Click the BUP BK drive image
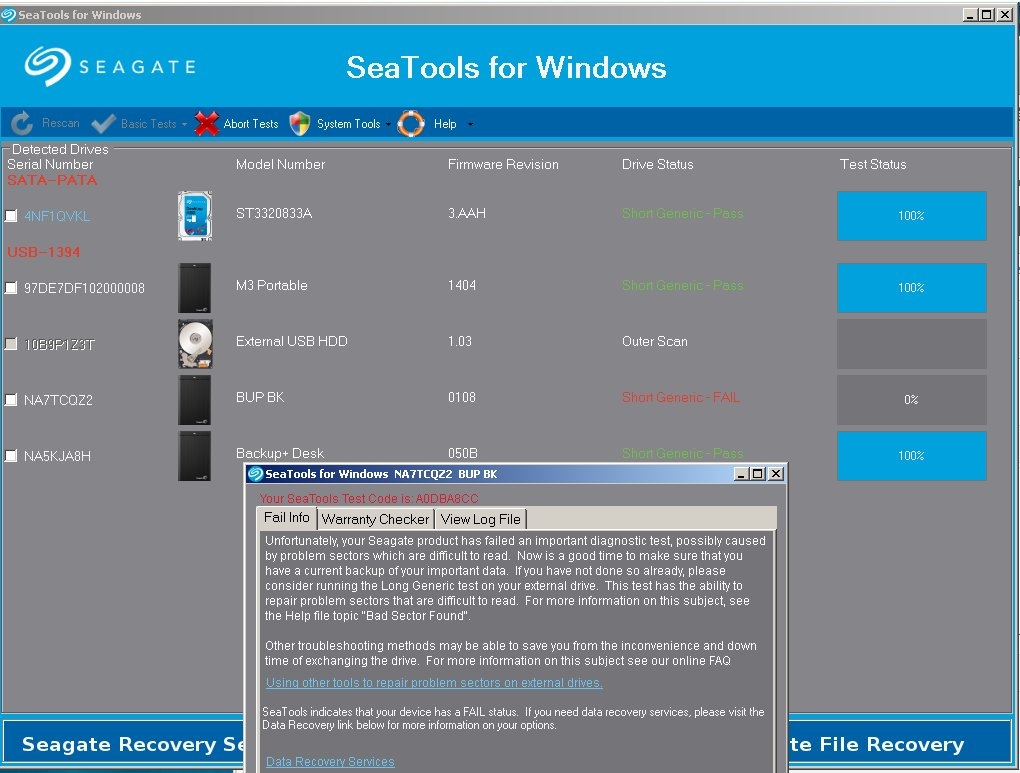This screenshot has height=773, width=1020. coord(195,400)
